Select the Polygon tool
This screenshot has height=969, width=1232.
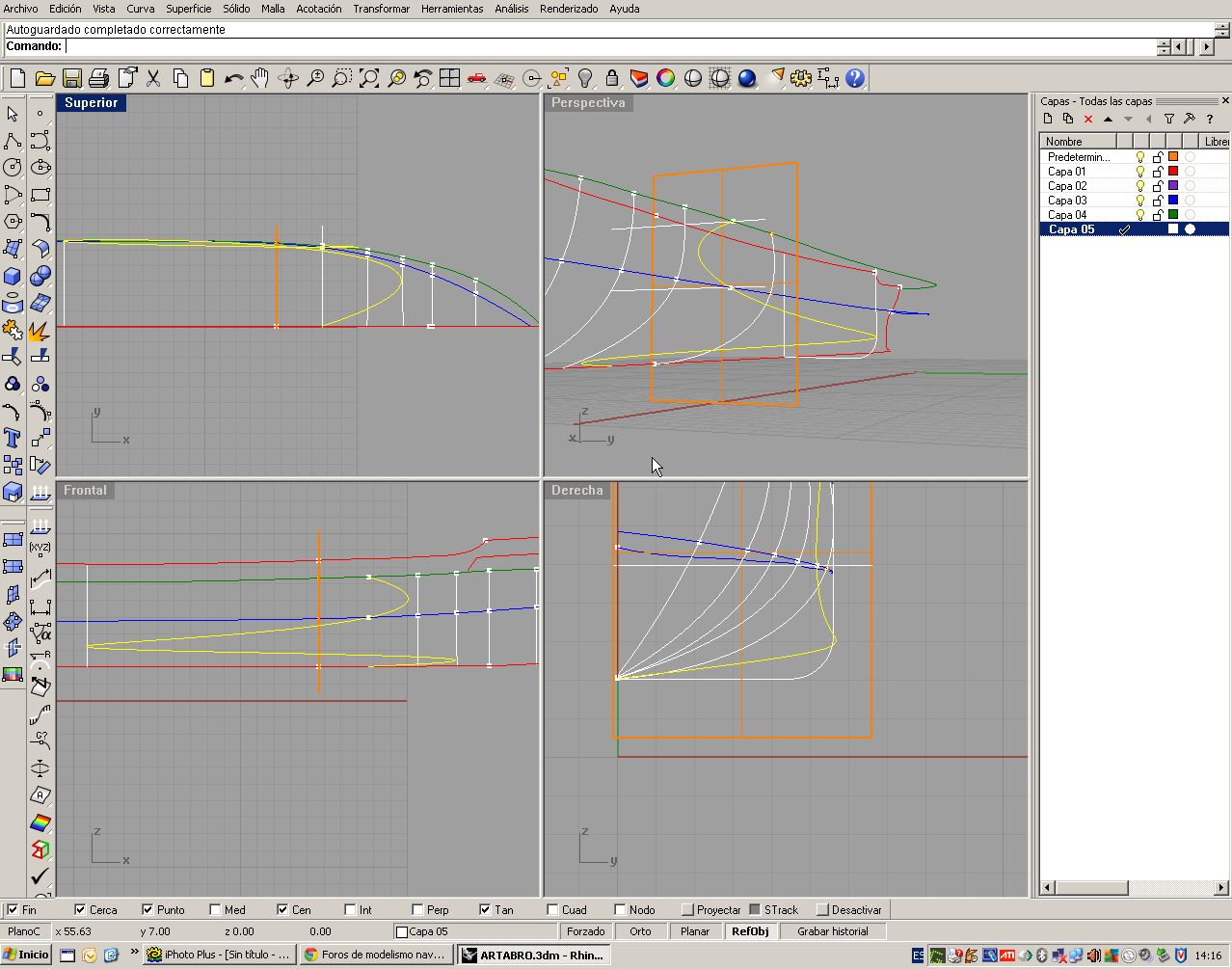[13, 222]
